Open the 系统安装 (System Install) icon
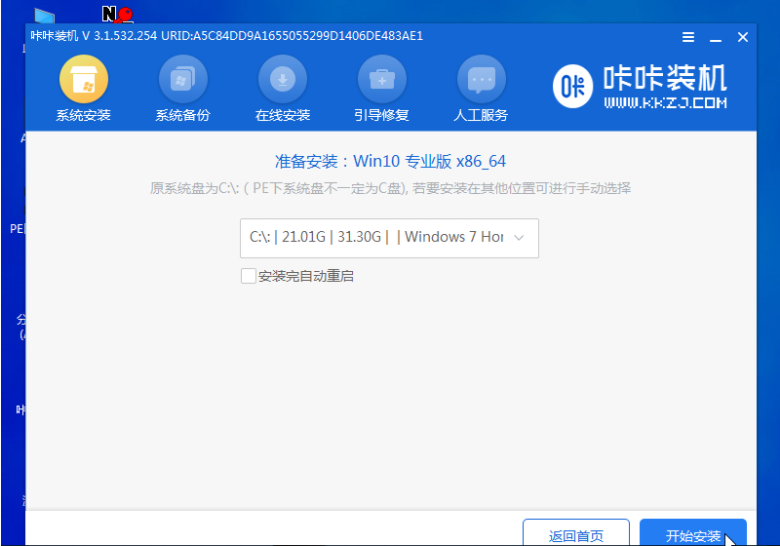This screenshot has height=546, width=780. point(83,79)
